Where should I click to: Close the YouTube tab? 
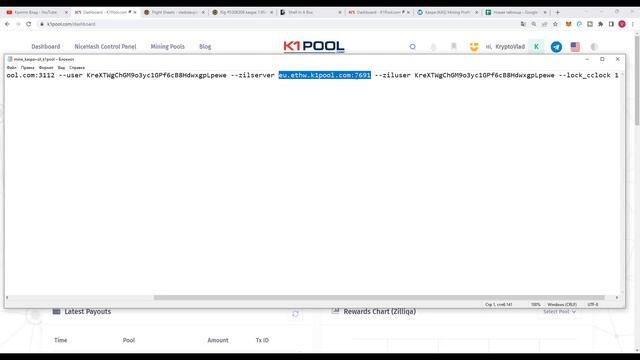[x=66, y=12]
